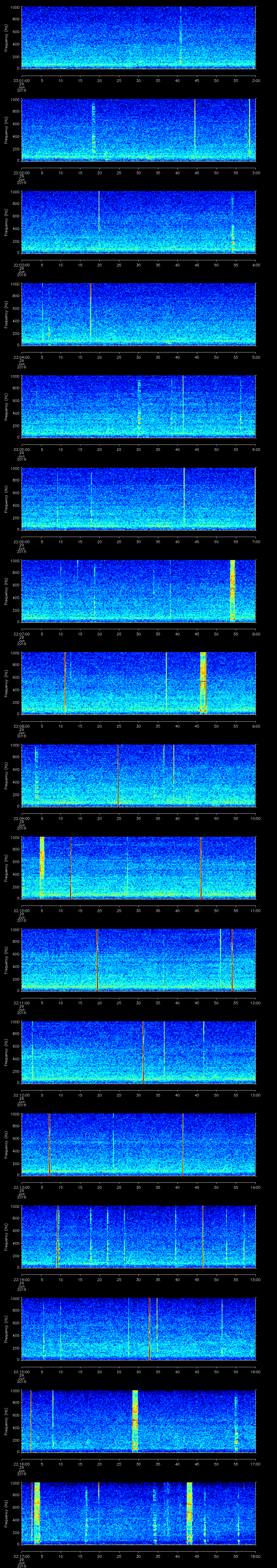This screenshot has width=277, height=1568.
Task: Click the broadband burst near 54 s in the 22:07:00 panel
Action: 233,590
